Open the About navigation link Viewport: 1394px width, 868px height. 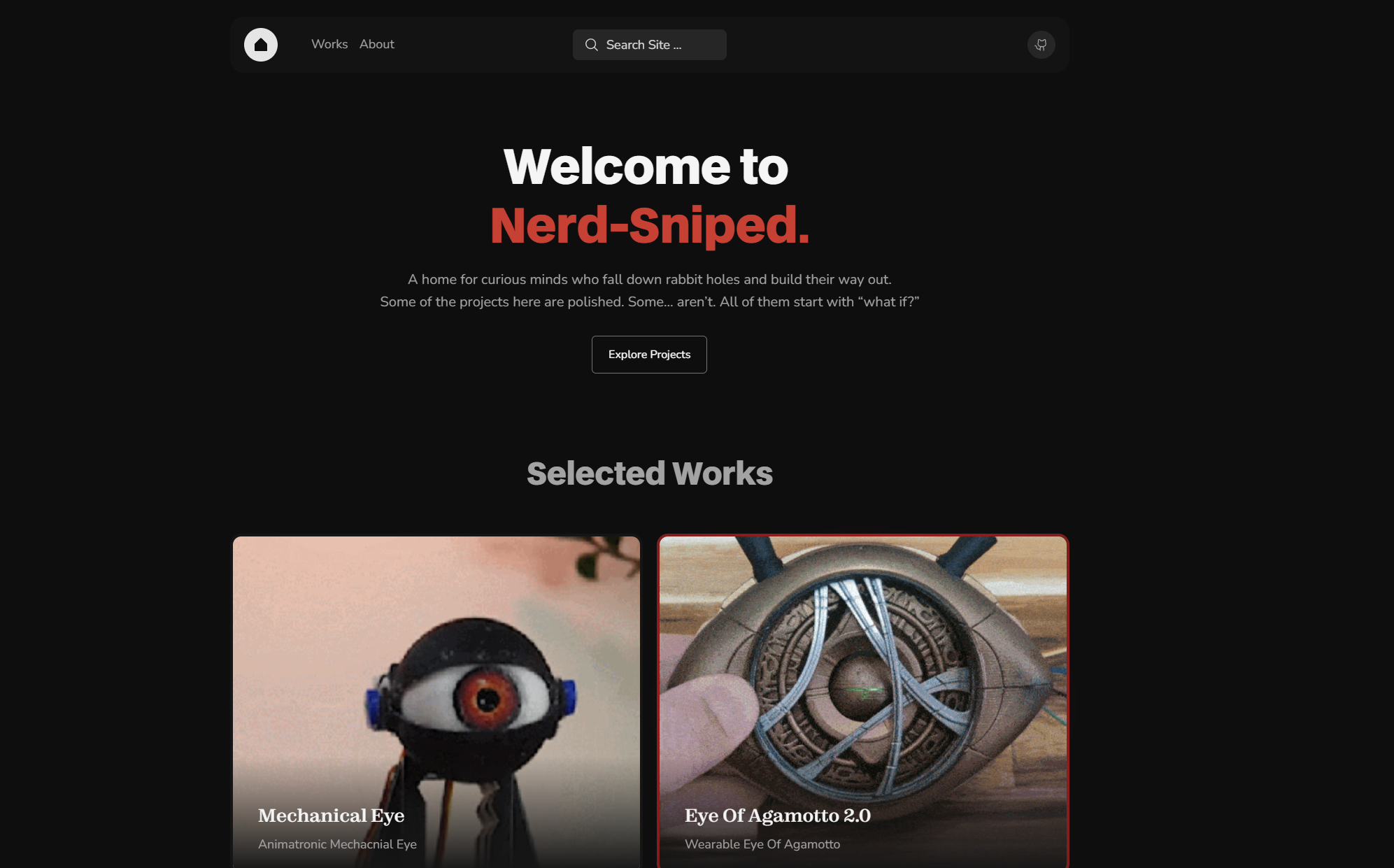click(377, 44)
